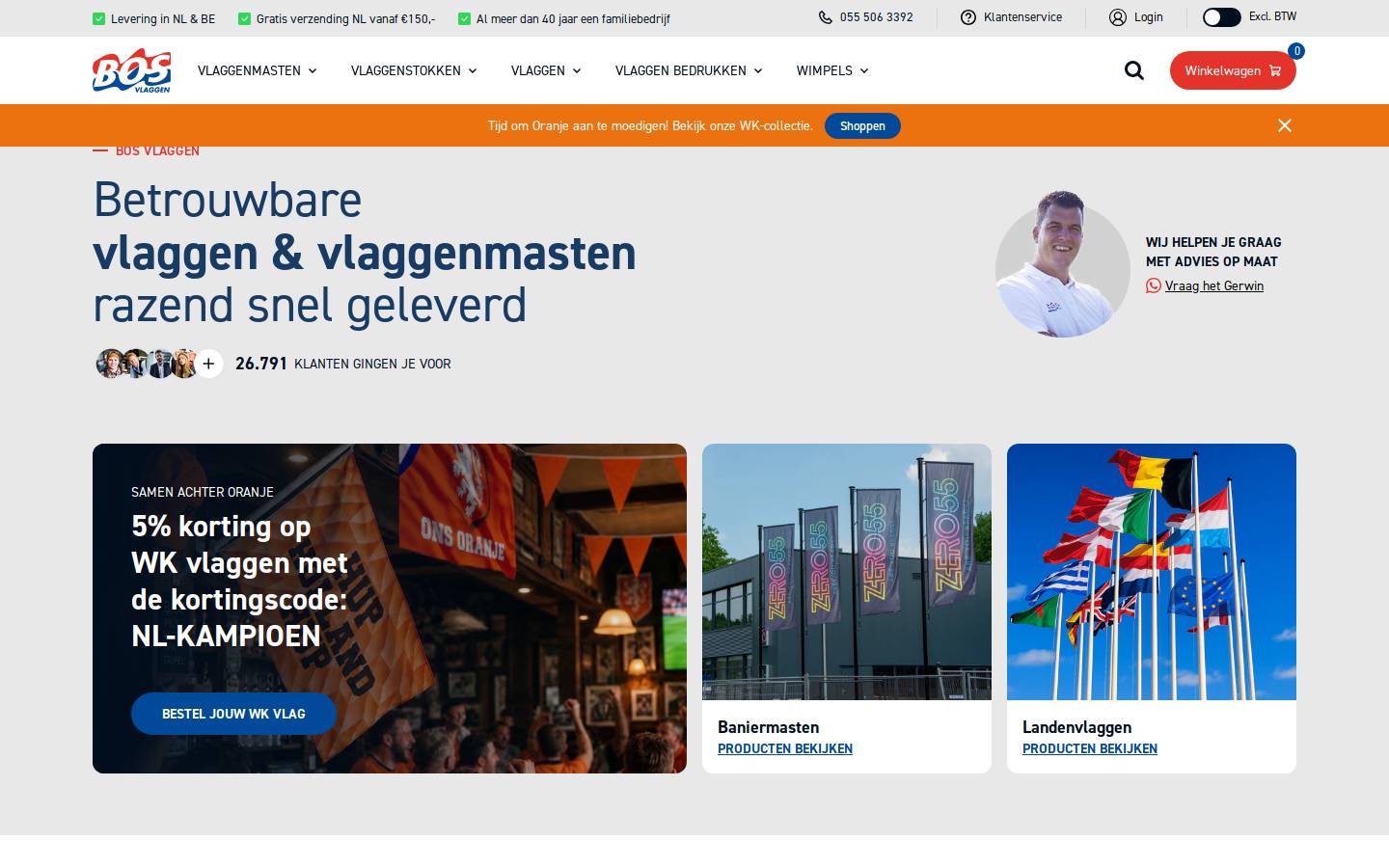Click BESTEL JOUW WK VLAG button
Screen dimensions: 1389x868
coord(233,714)
